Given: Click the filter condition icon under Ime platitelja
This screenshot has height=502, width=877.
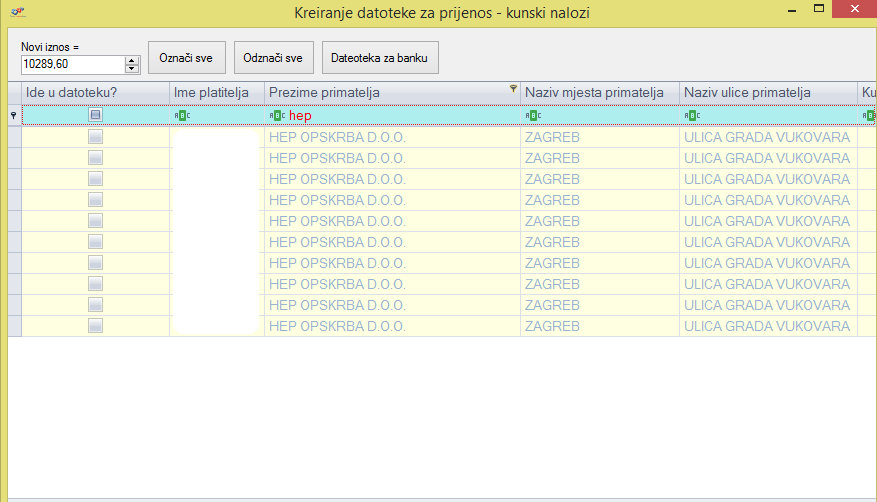Looking at the screenshot, I should (181, 115).
